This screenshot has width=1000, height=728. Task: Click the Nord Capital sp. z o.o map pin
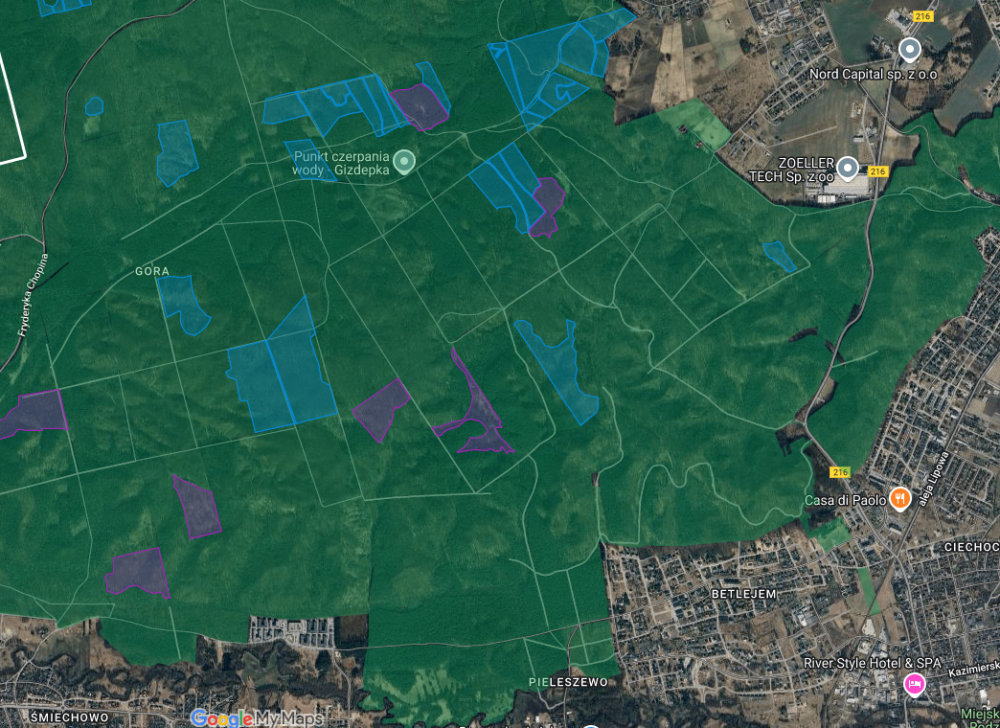[909, 49]
